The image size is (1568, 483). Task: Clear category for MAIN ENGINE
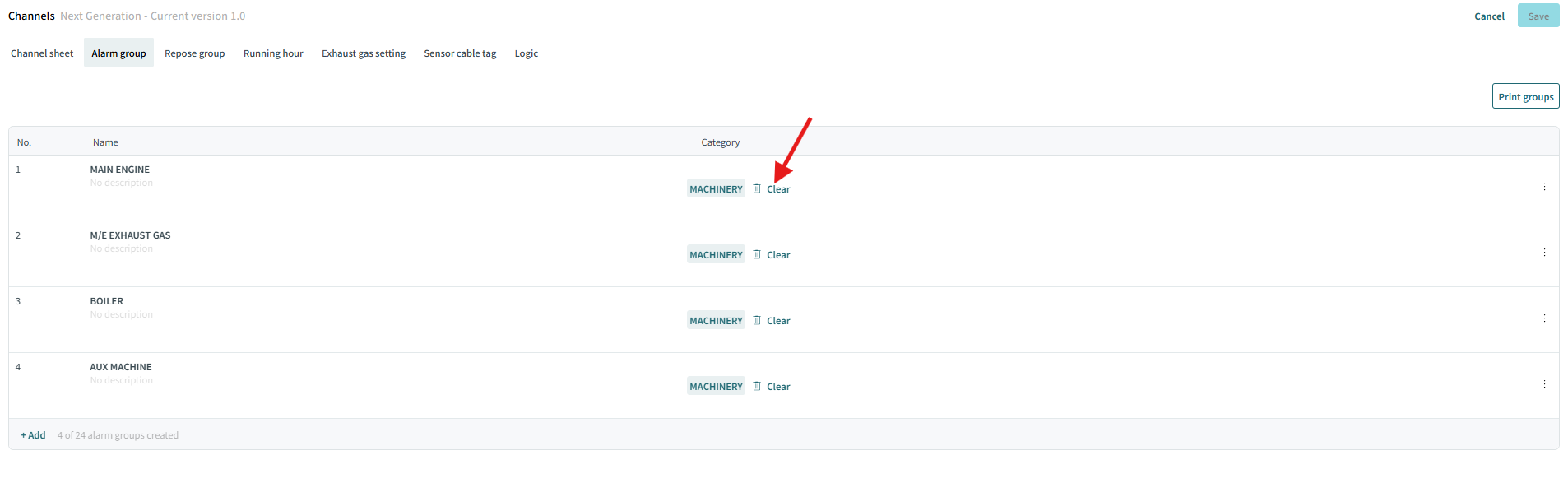[778, 189]
